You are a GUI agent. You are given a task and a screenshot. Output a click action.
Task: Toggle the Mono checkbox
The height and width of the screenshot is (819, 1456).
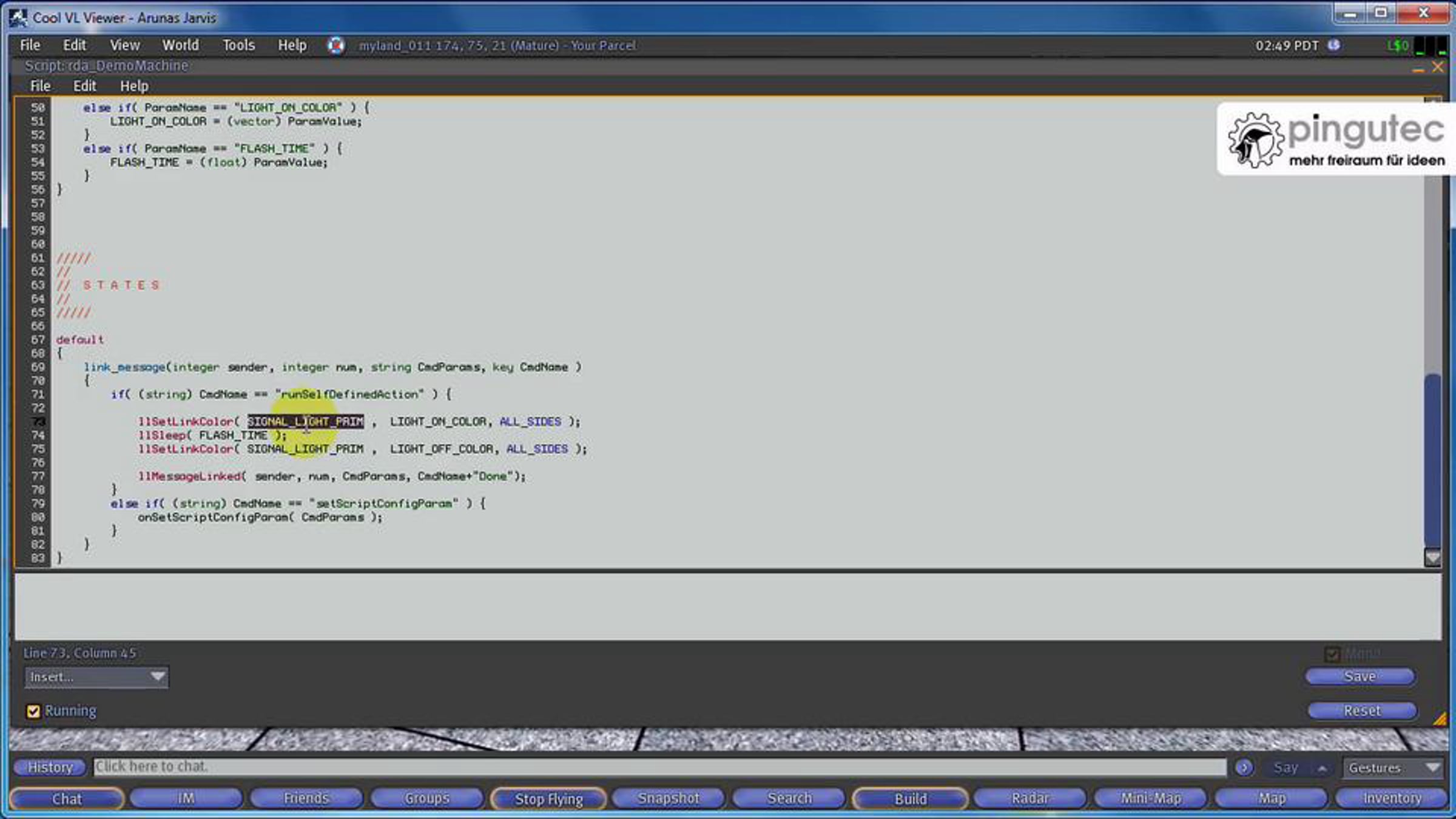pyautogui.click(x=1332, y=654)
